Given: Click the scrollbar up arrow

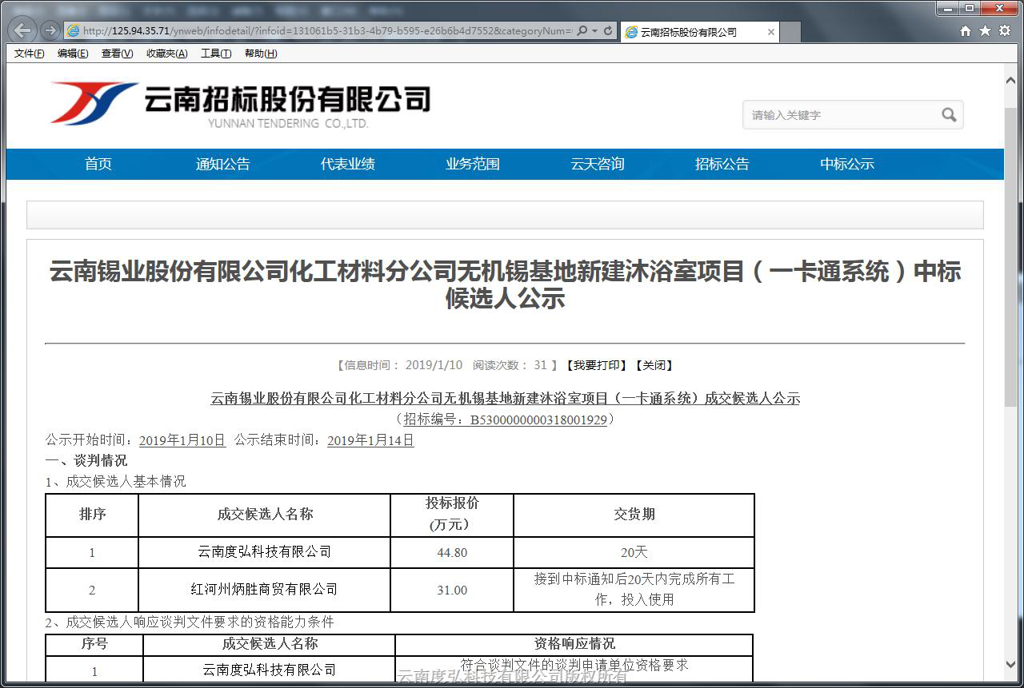Looking at the screenshot, I should (1010, 80).
